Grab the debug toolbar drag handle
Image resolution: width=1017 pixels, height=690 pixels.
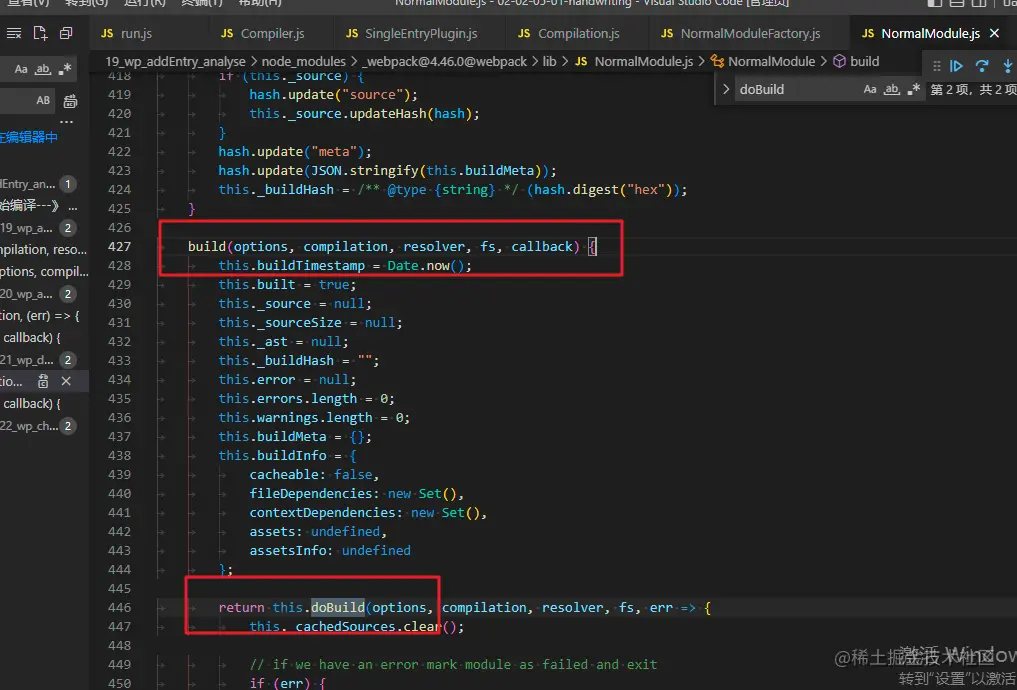(936, 66)
